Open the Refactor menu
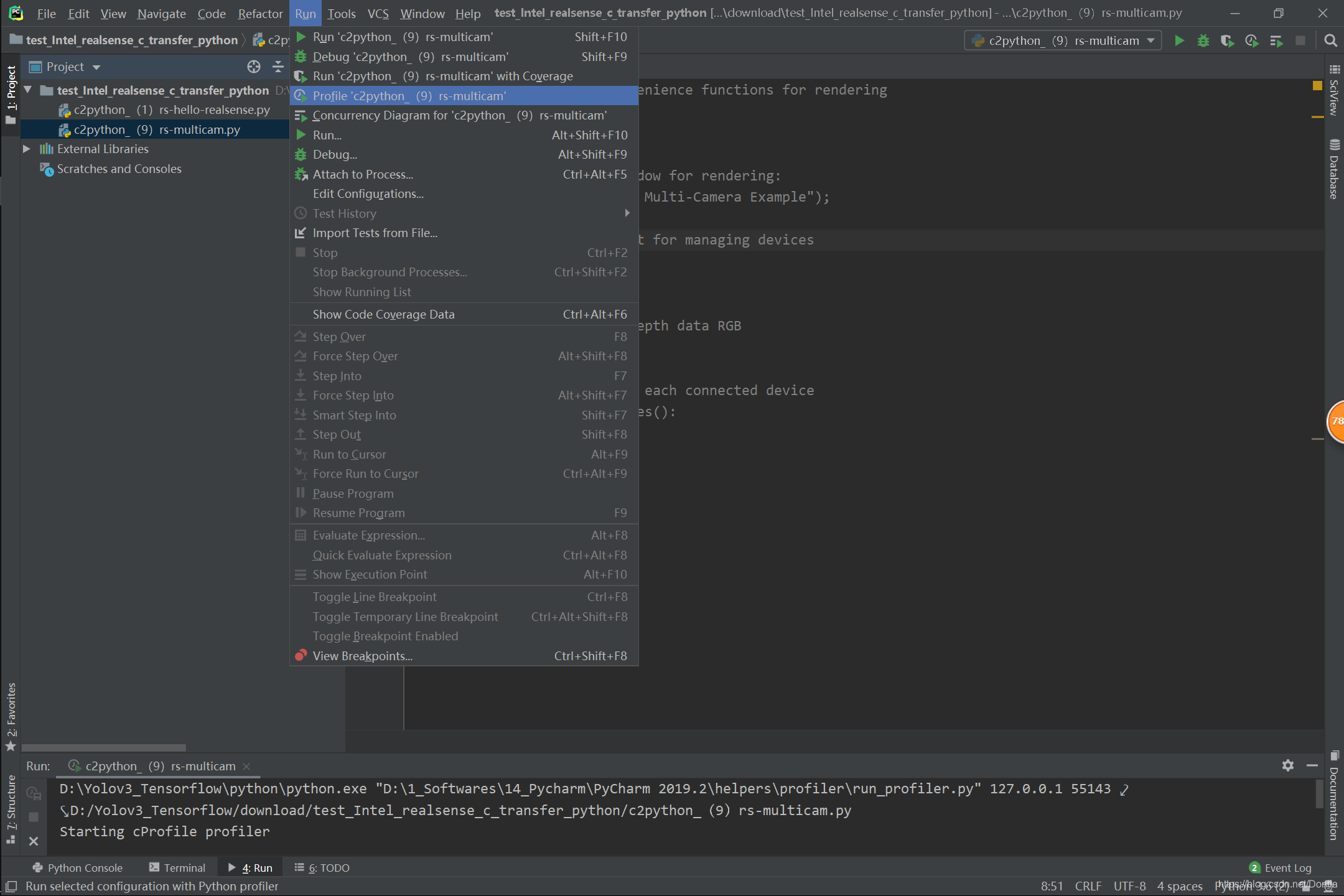The height and width of the screenshot is (896, 1344). tap(260, 13)
